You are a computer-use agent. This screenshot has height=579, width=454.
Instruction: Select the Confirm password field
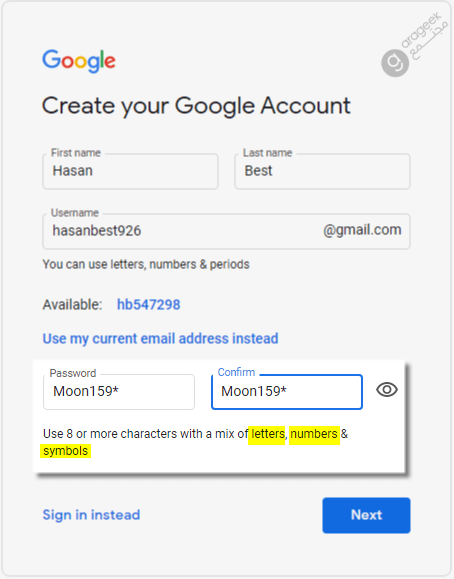287,392
